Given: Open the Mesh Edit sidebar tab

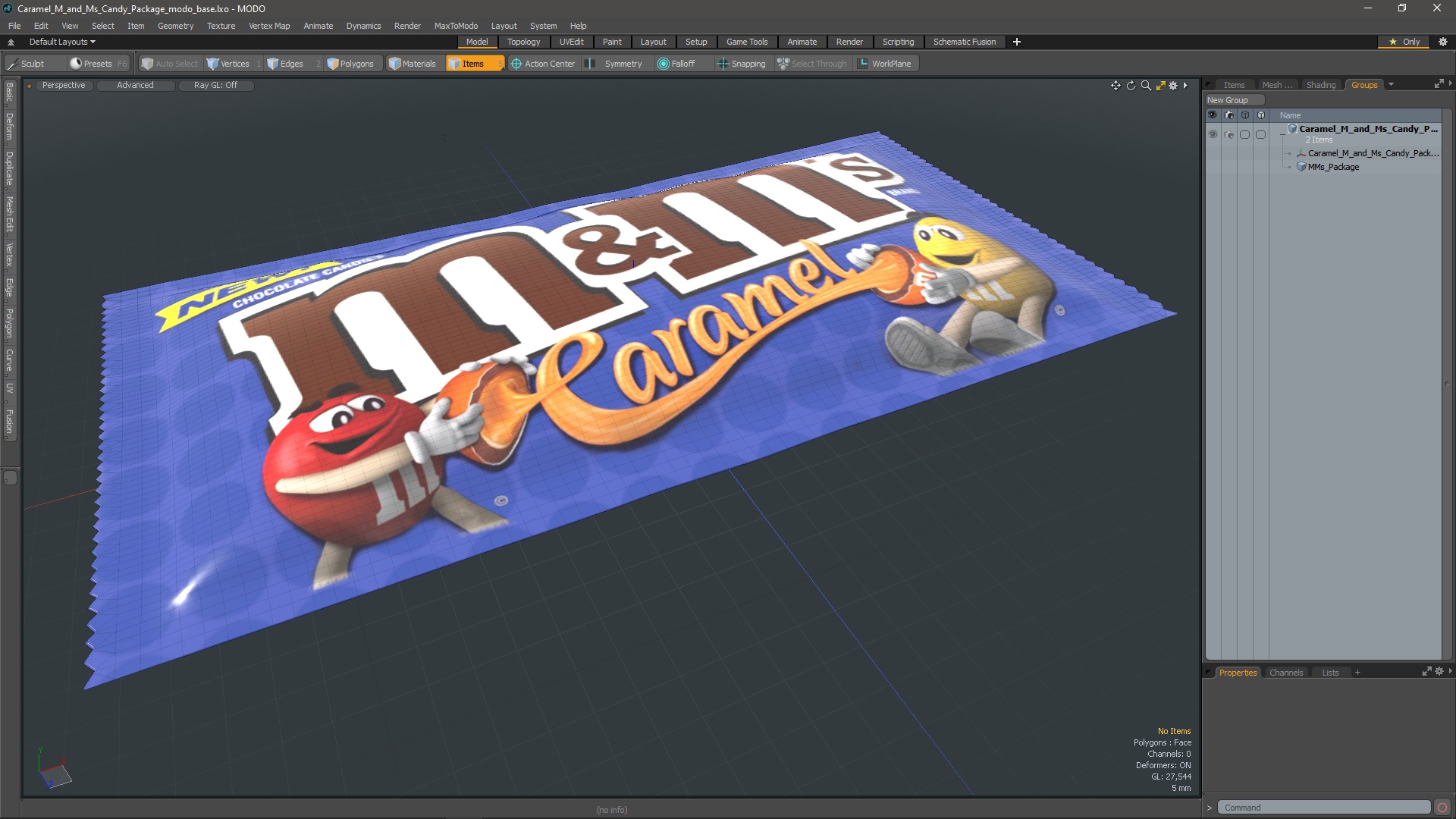Looking at the screenshot, I should tap(10, 214).
